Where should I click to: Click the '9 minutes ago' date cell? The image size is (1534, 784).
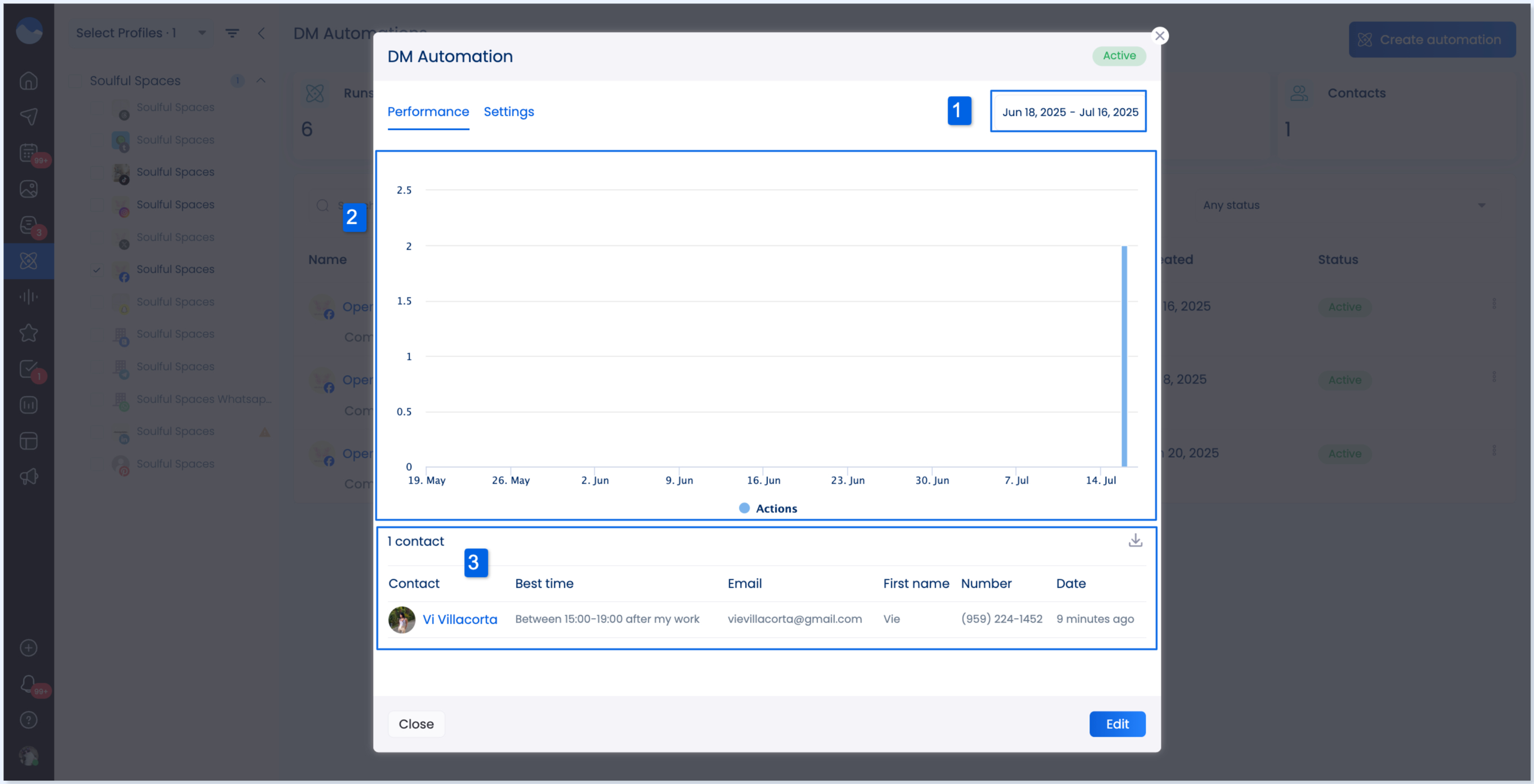[1095, 619]
